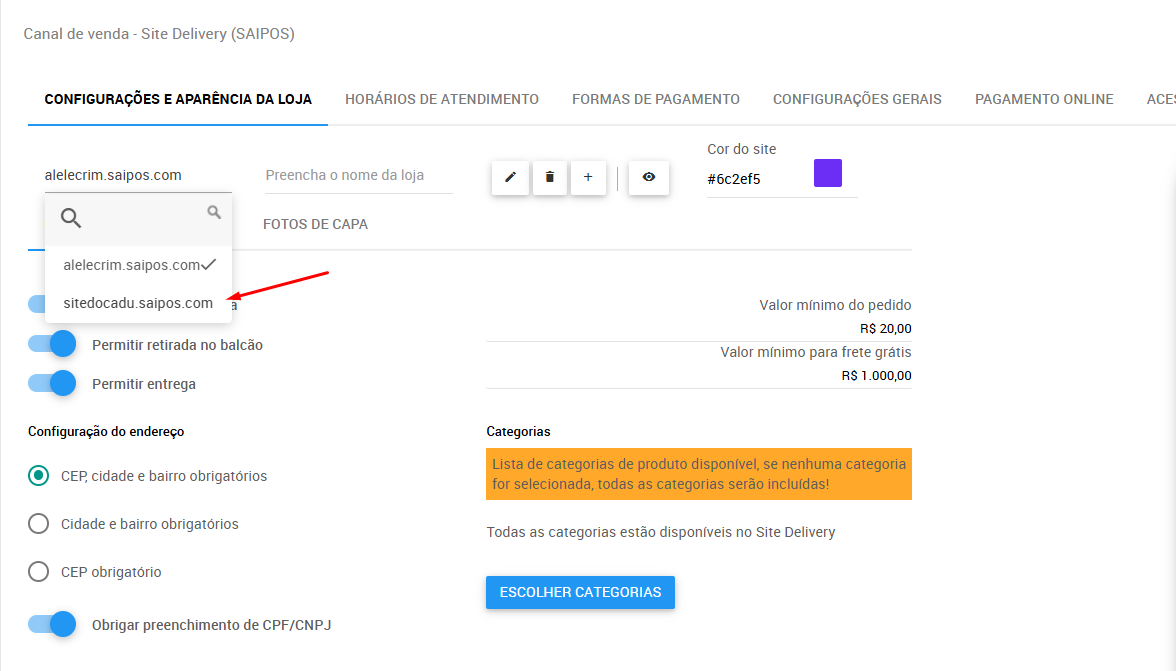The image size is (1176, 671).
Task: Click the eye preview icon
Action: tap(649, 177)
